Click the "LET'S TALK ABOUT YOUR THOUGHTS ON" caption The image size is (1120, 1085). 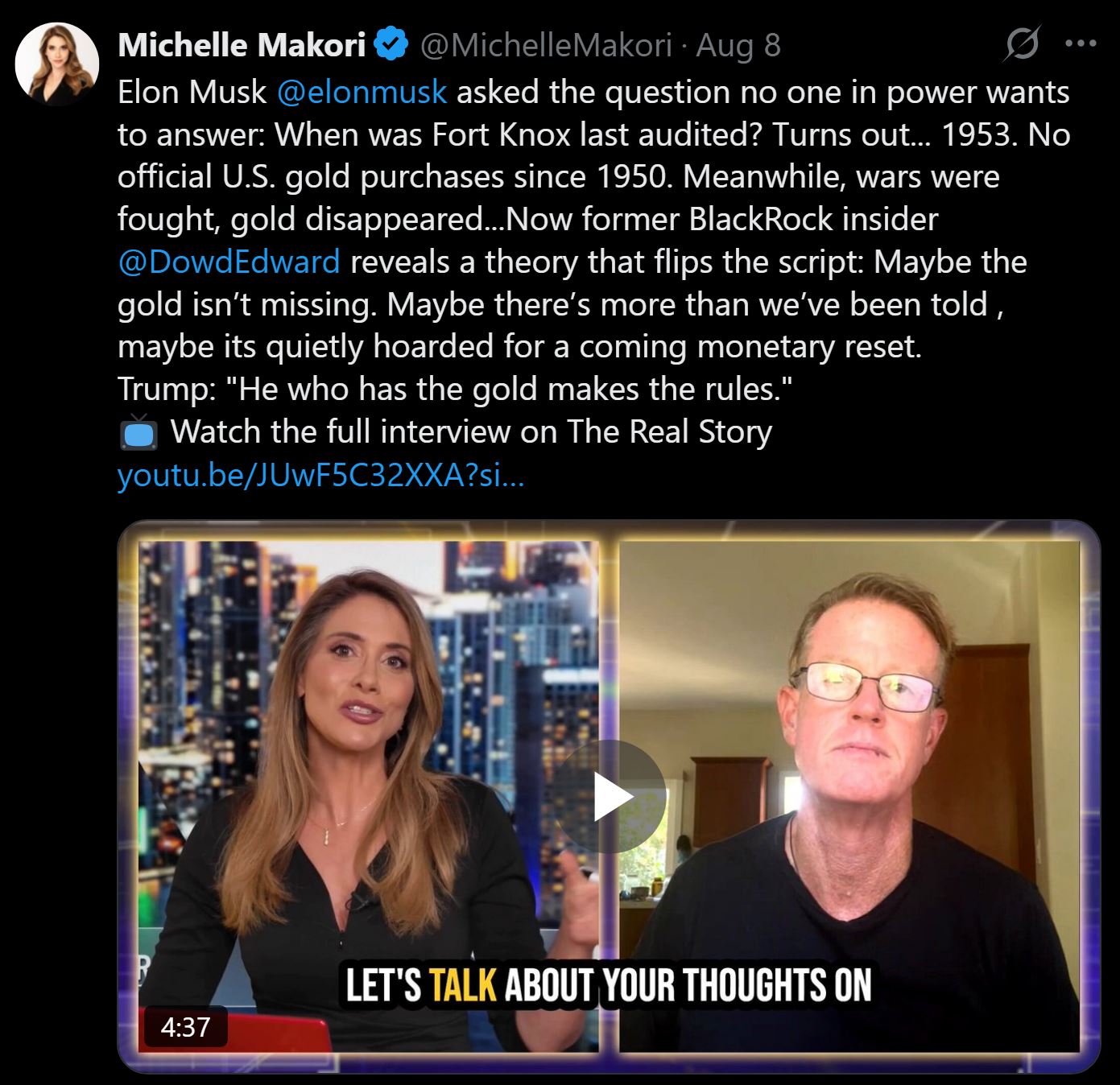[609, 984]
